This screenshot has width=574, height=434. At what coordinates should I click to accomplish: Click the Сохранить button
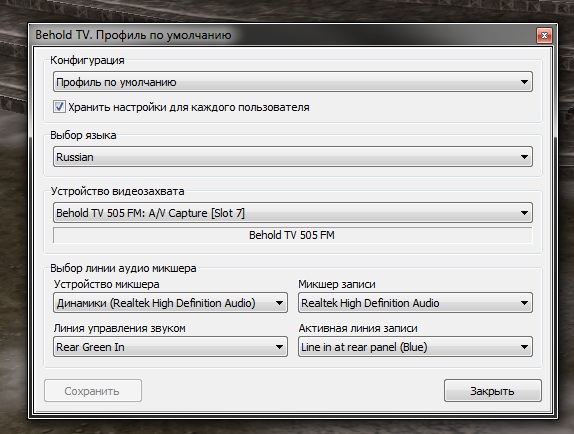click(x=93, y=391)
